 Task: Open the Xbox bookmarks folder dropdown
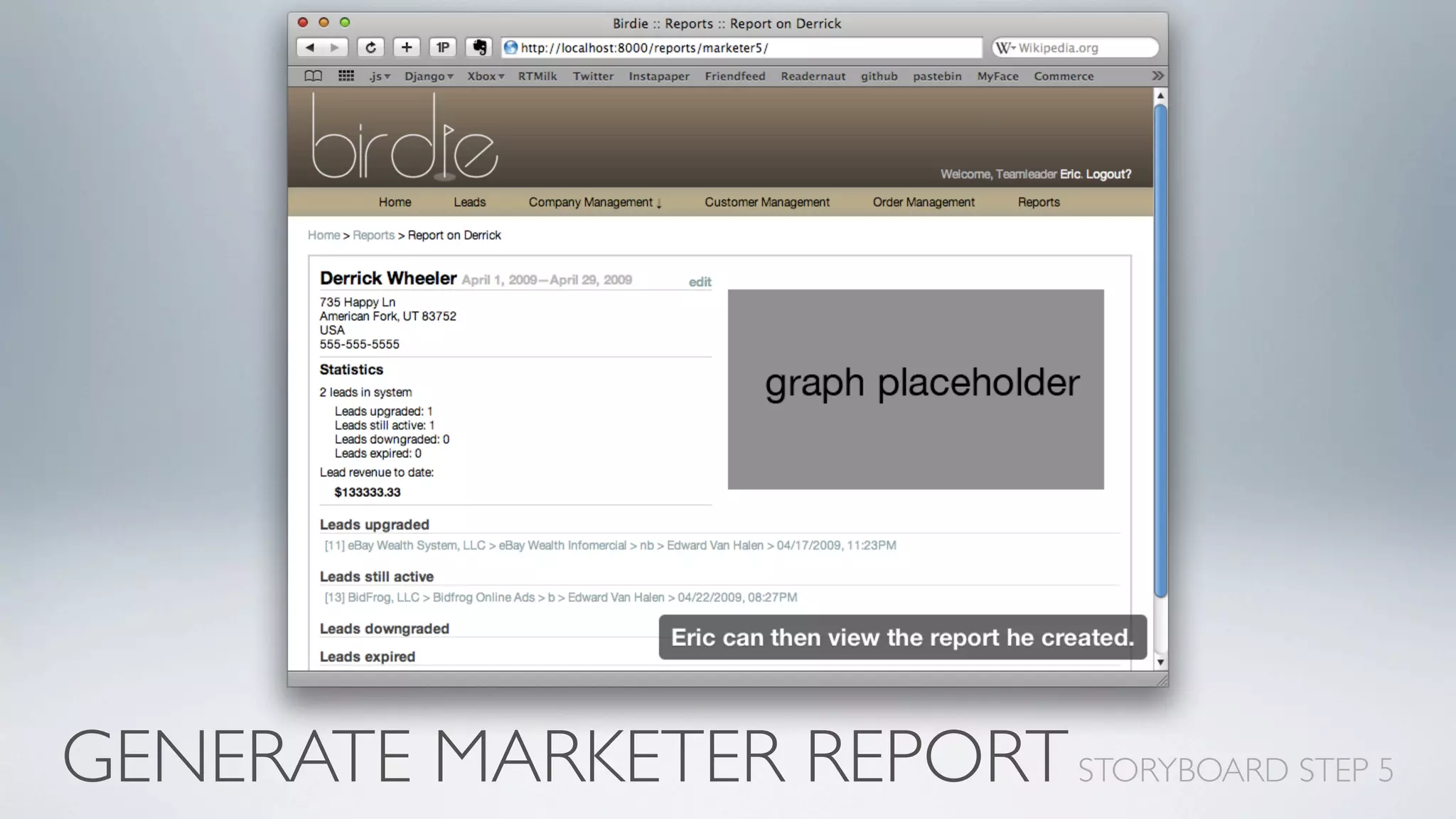coord(486,76)
